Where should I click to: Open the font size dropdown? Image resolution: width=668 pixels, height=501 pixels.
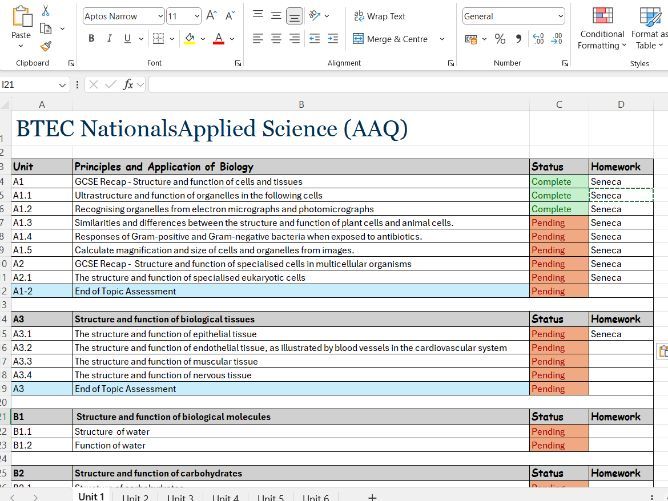click(197, 16)
